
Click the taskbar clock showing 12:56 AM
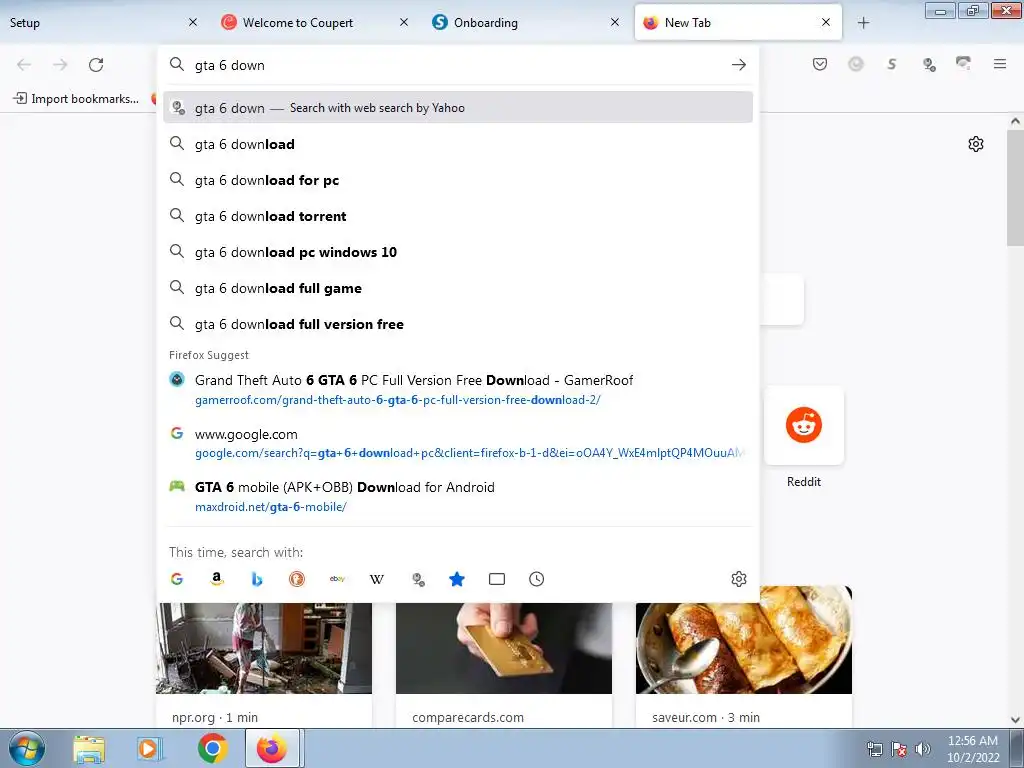tap(972, 748)
